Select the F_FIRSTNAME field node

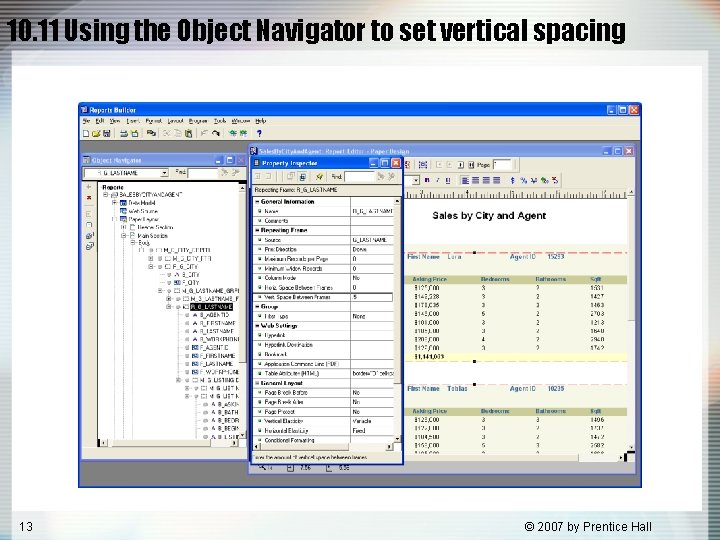pyautogui.click(x=218, y=356)
